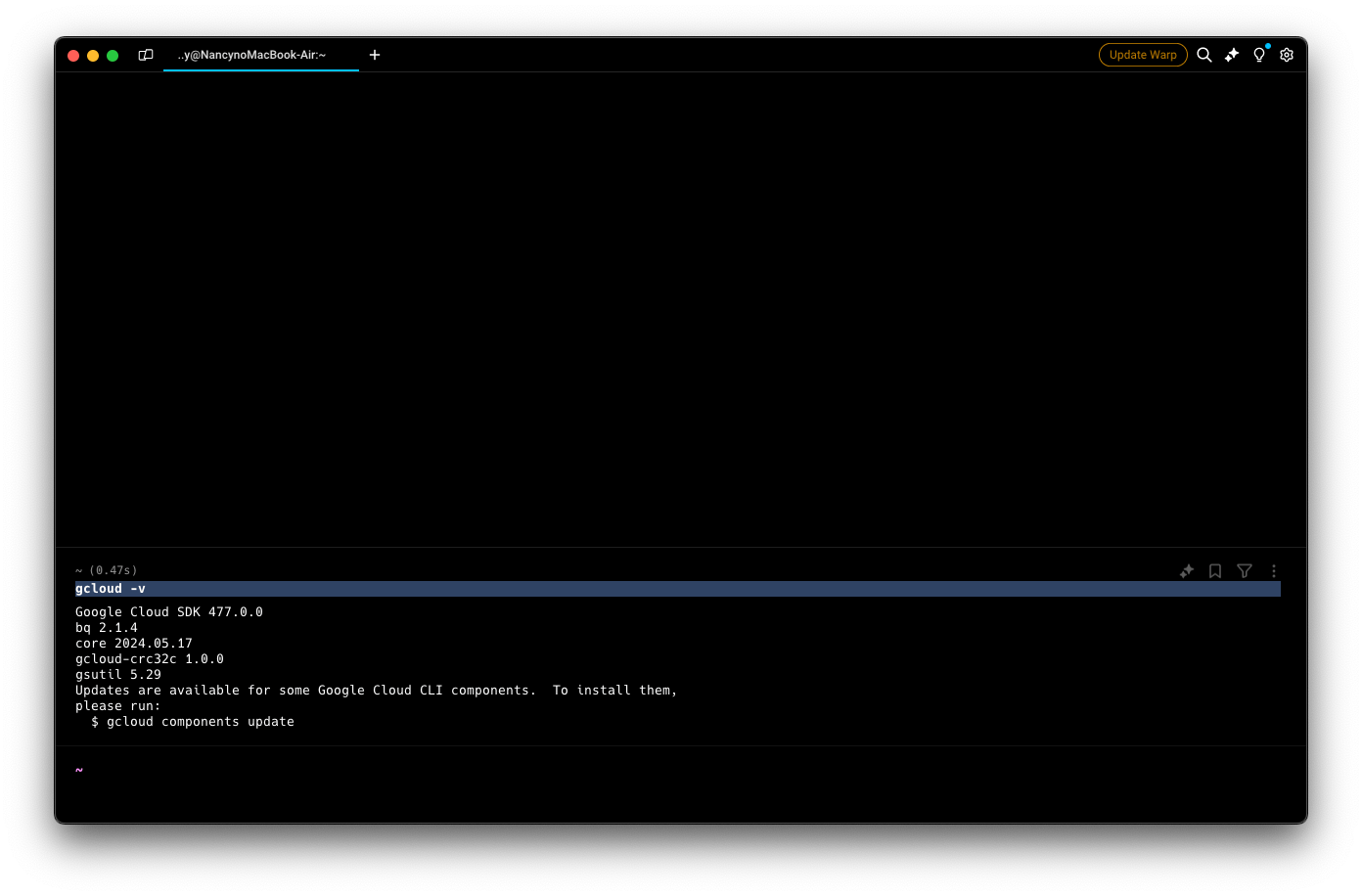Close the Warp window
The image size is (1362, 896).
pos(73,56)
